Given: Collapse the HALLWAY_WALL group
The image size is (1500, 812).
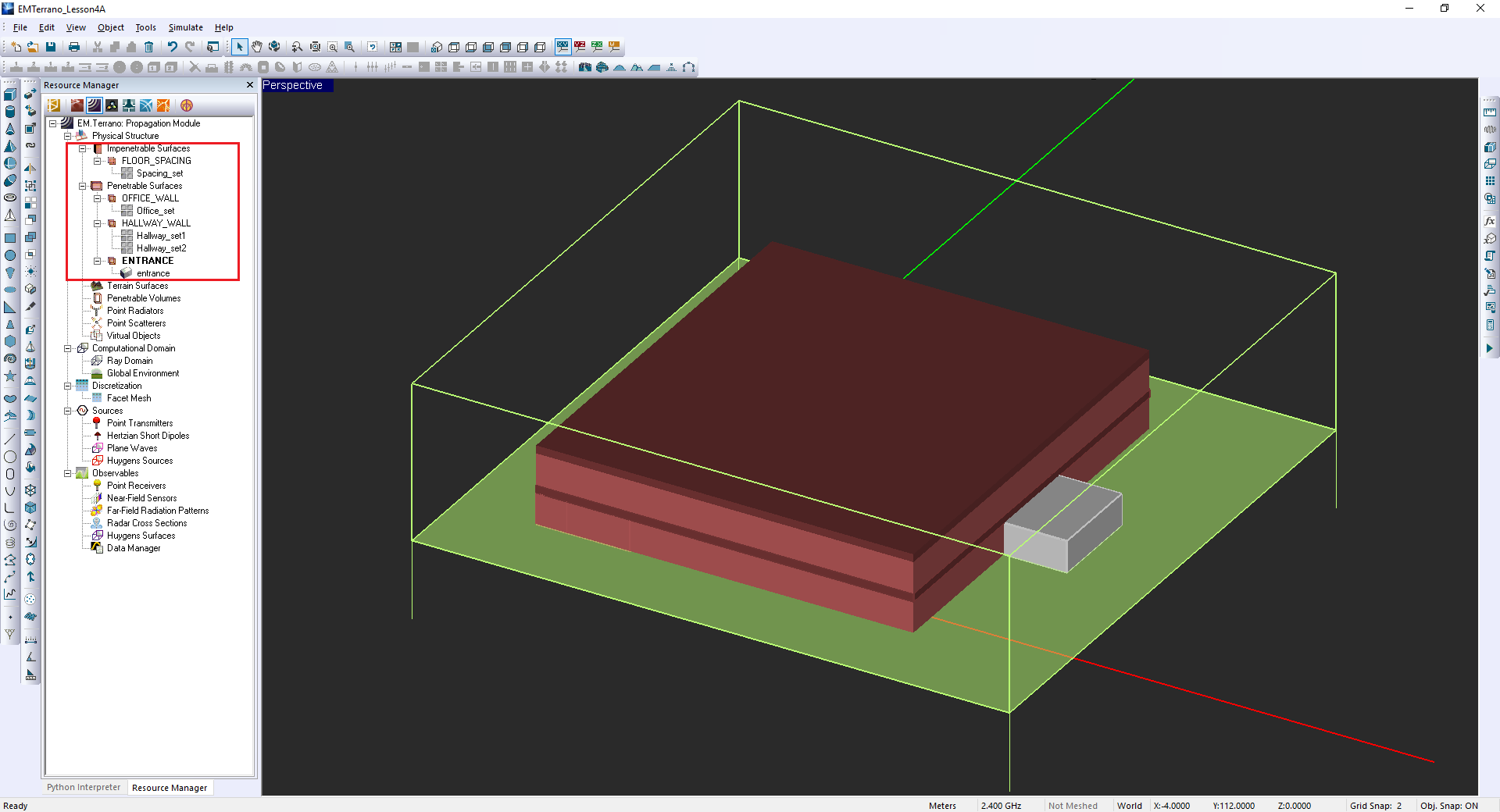Looking at the screenshot, I should tap(98, 223).
